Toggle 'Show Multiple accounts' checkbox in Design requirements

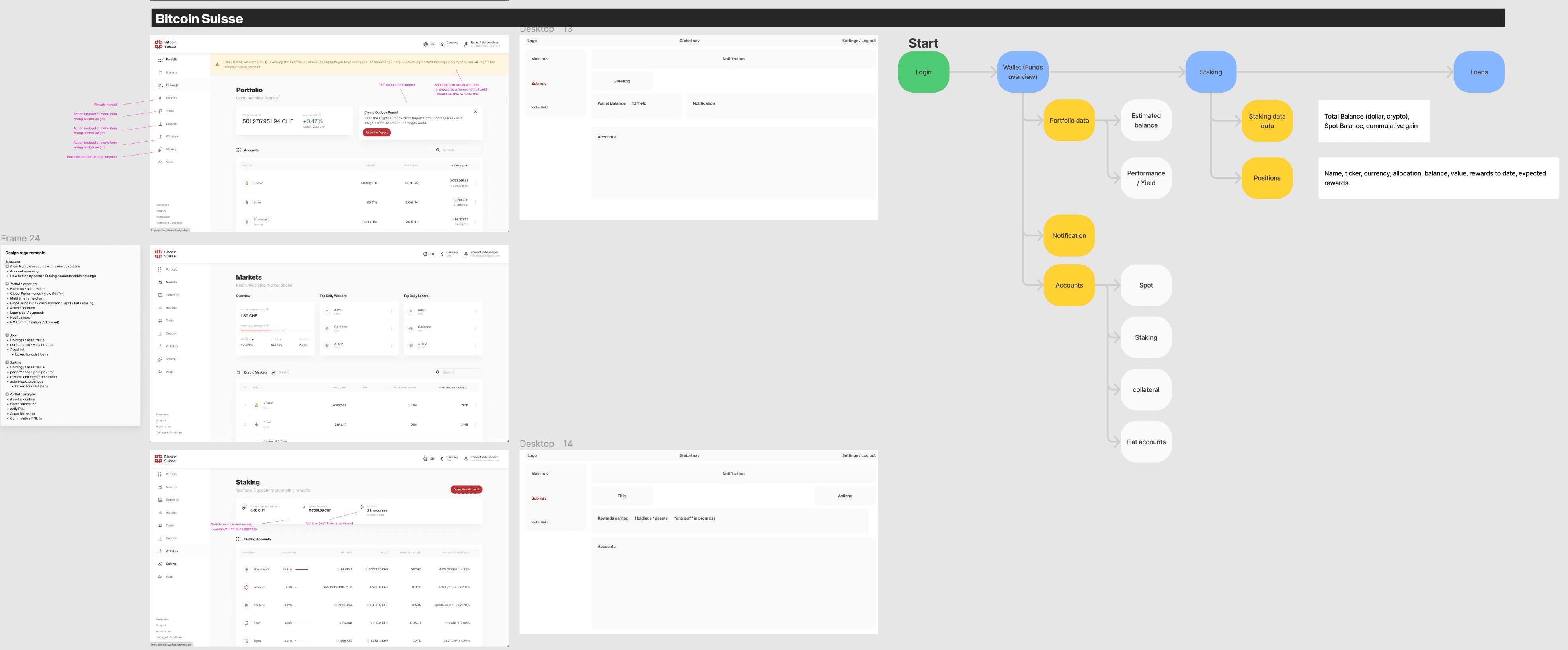[x=7, y=267]
